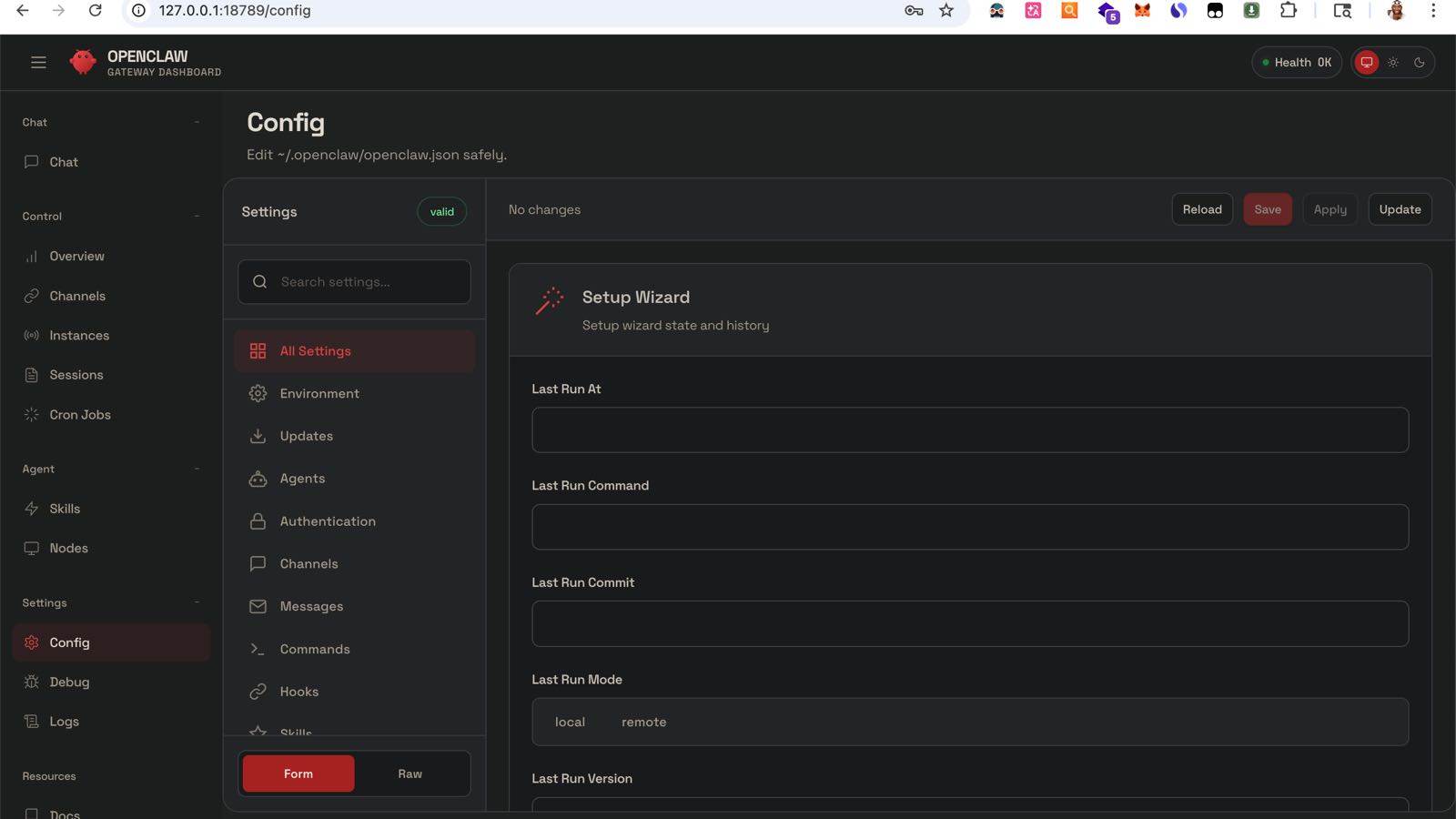This screenshot has width=1456, height=819.
Task: Select remote for Last Run Mode
Action: [643, 723]
